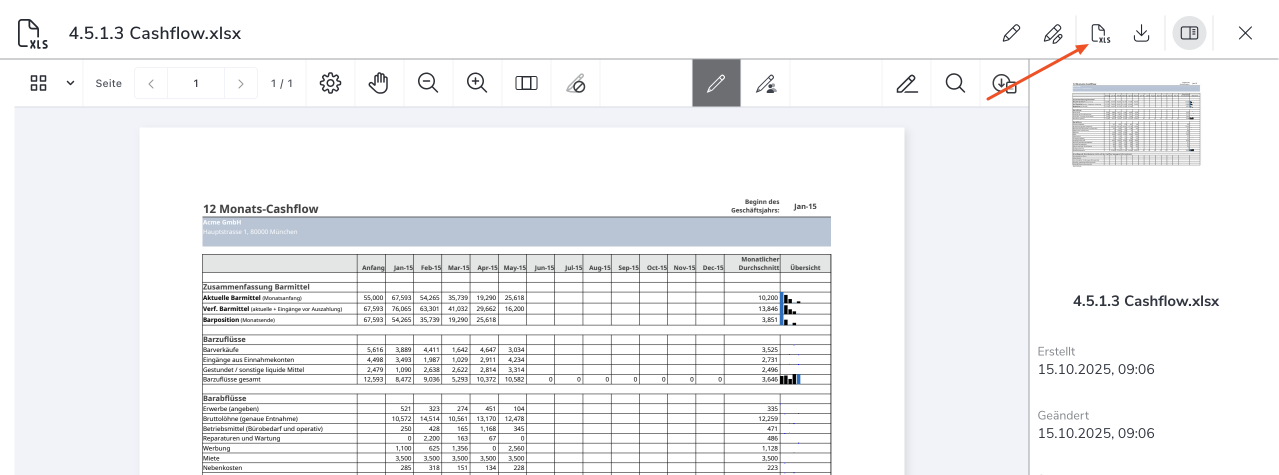The height and width of the screenshot is (475, 1279).
Task: Go to previous page
Action: tap(151, 83)
